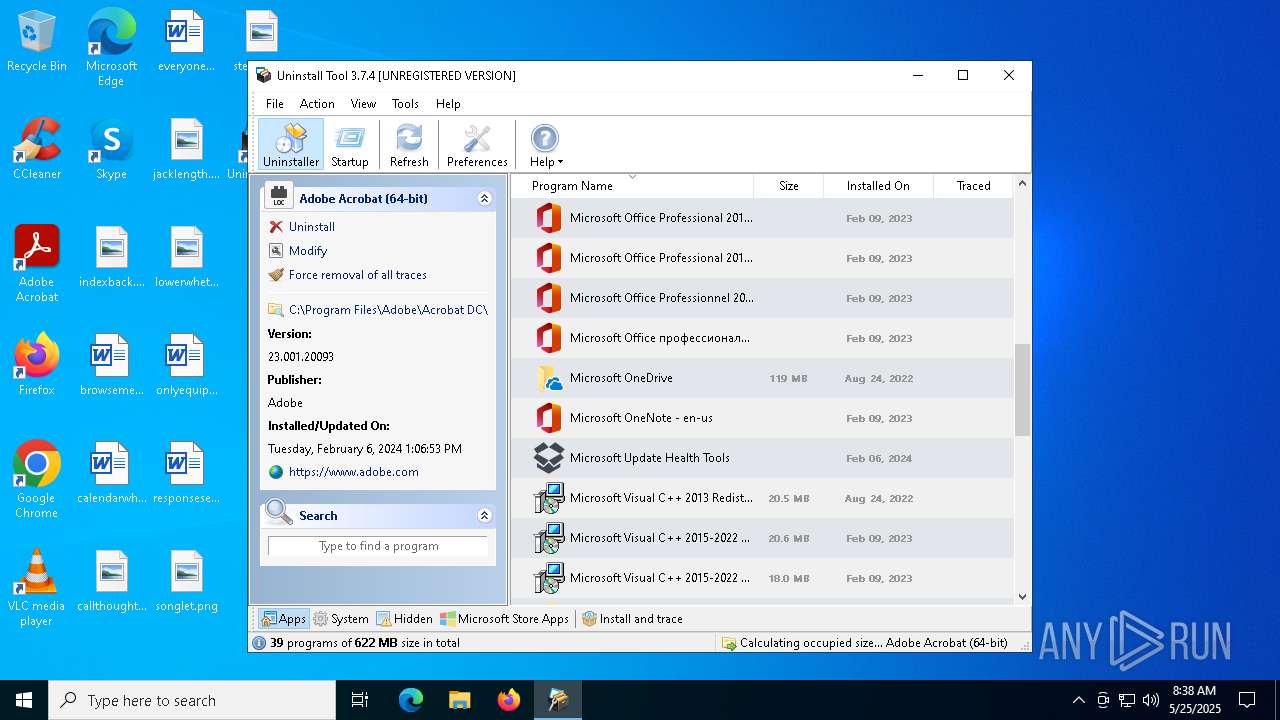The height and width of the screenshot is (720, 1280).
Task: Switch to the Hidden tab
Action: tap(404, 619)
